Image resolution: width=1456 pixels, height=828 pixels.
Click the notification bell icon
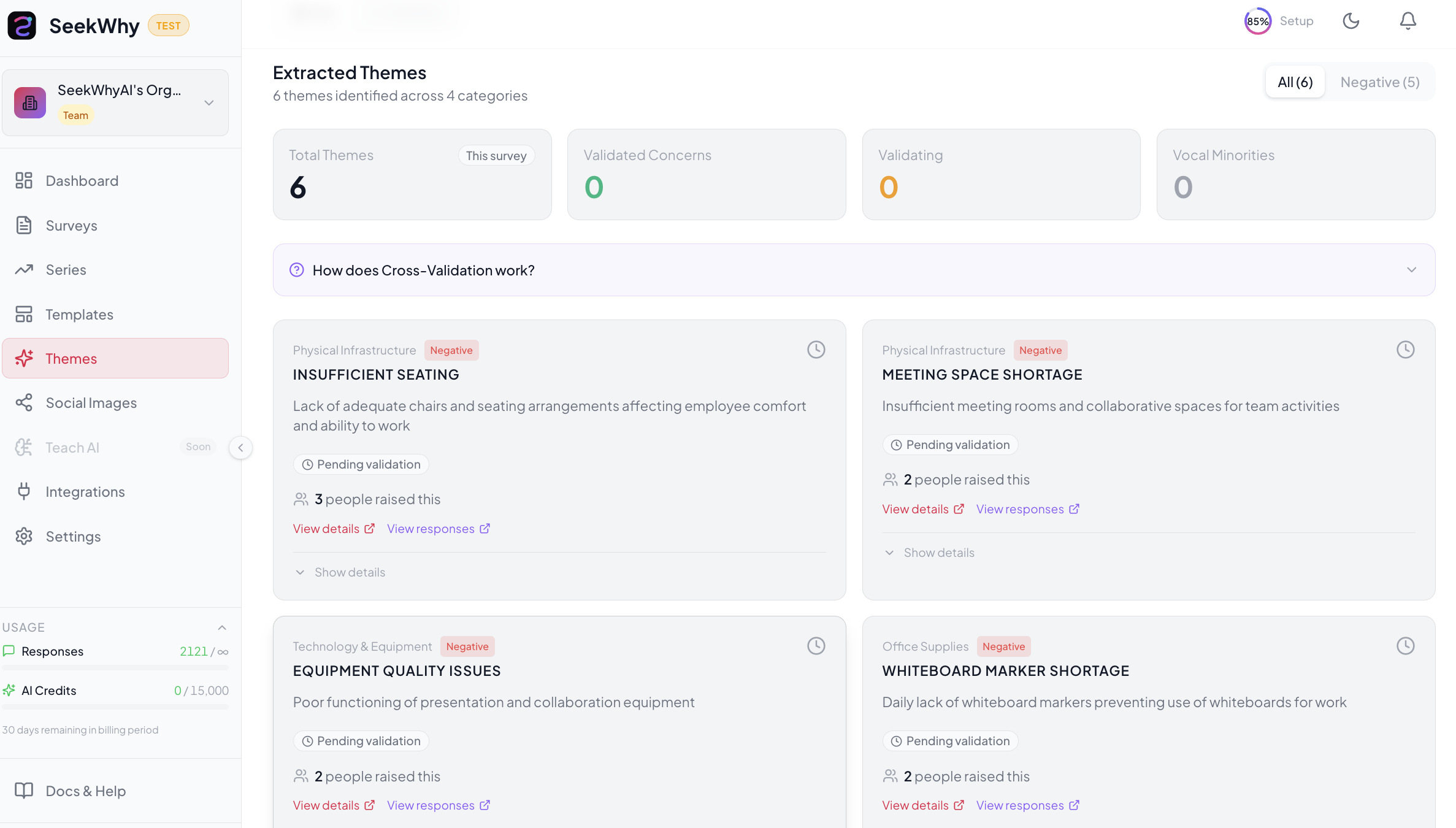tap(1408, 21)
